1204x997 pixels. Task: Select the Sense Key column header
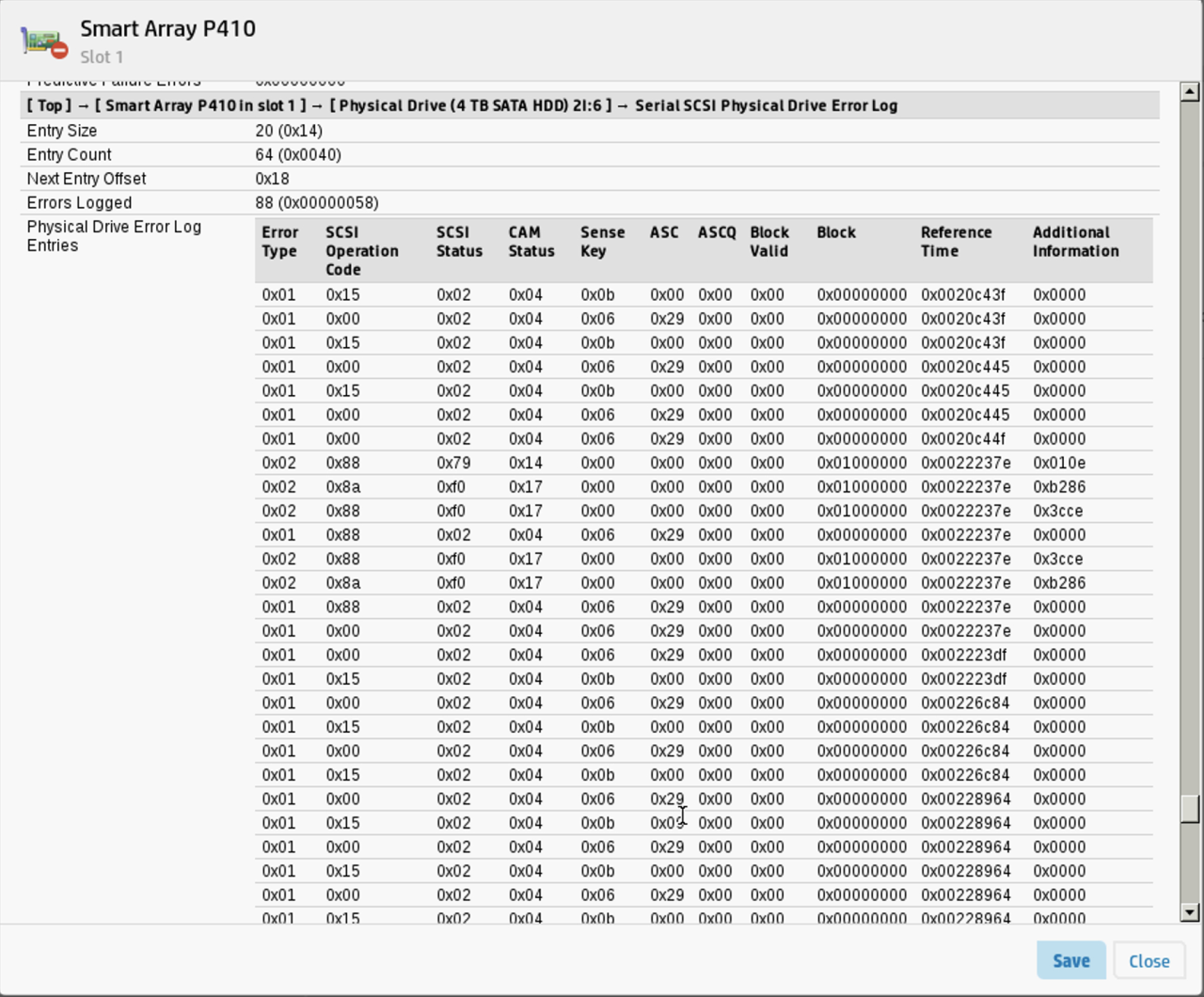[x=602, y=242]
